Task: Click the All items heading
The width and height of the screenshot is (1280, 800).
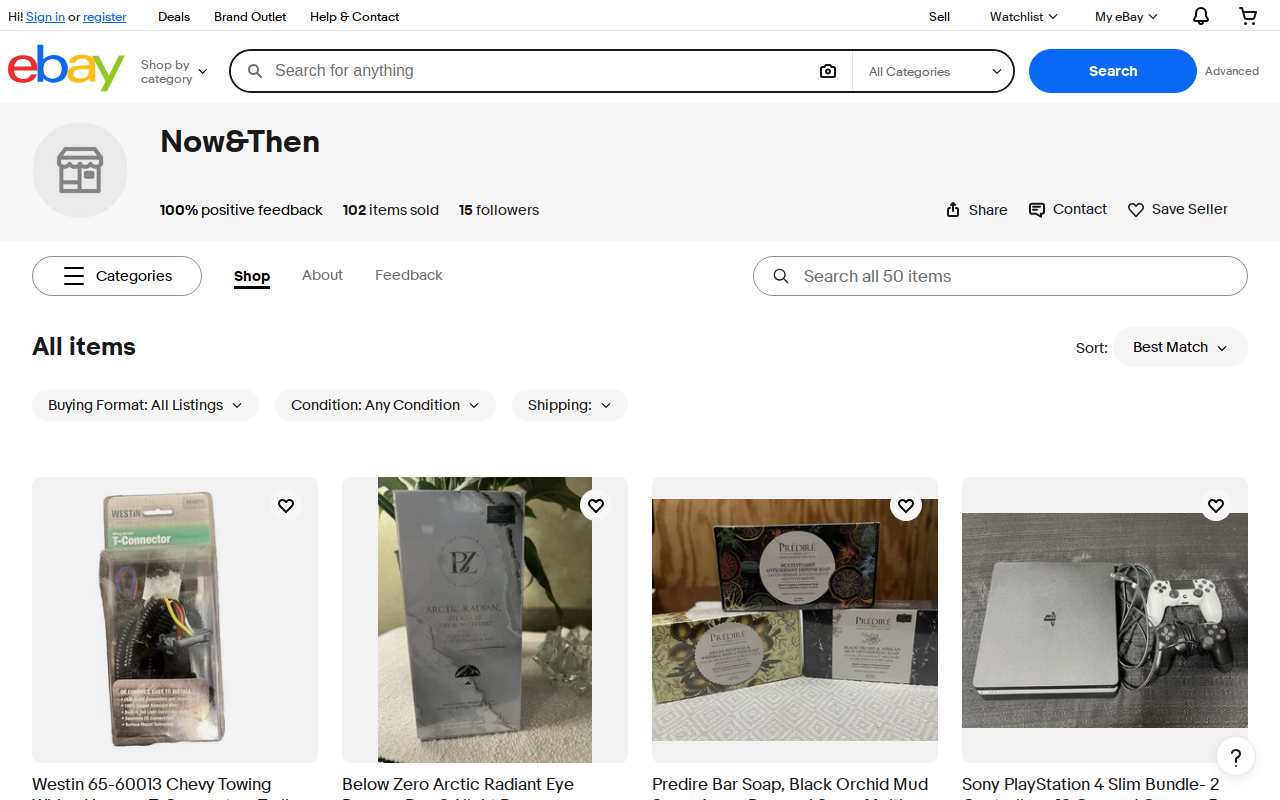Action: 84,347
